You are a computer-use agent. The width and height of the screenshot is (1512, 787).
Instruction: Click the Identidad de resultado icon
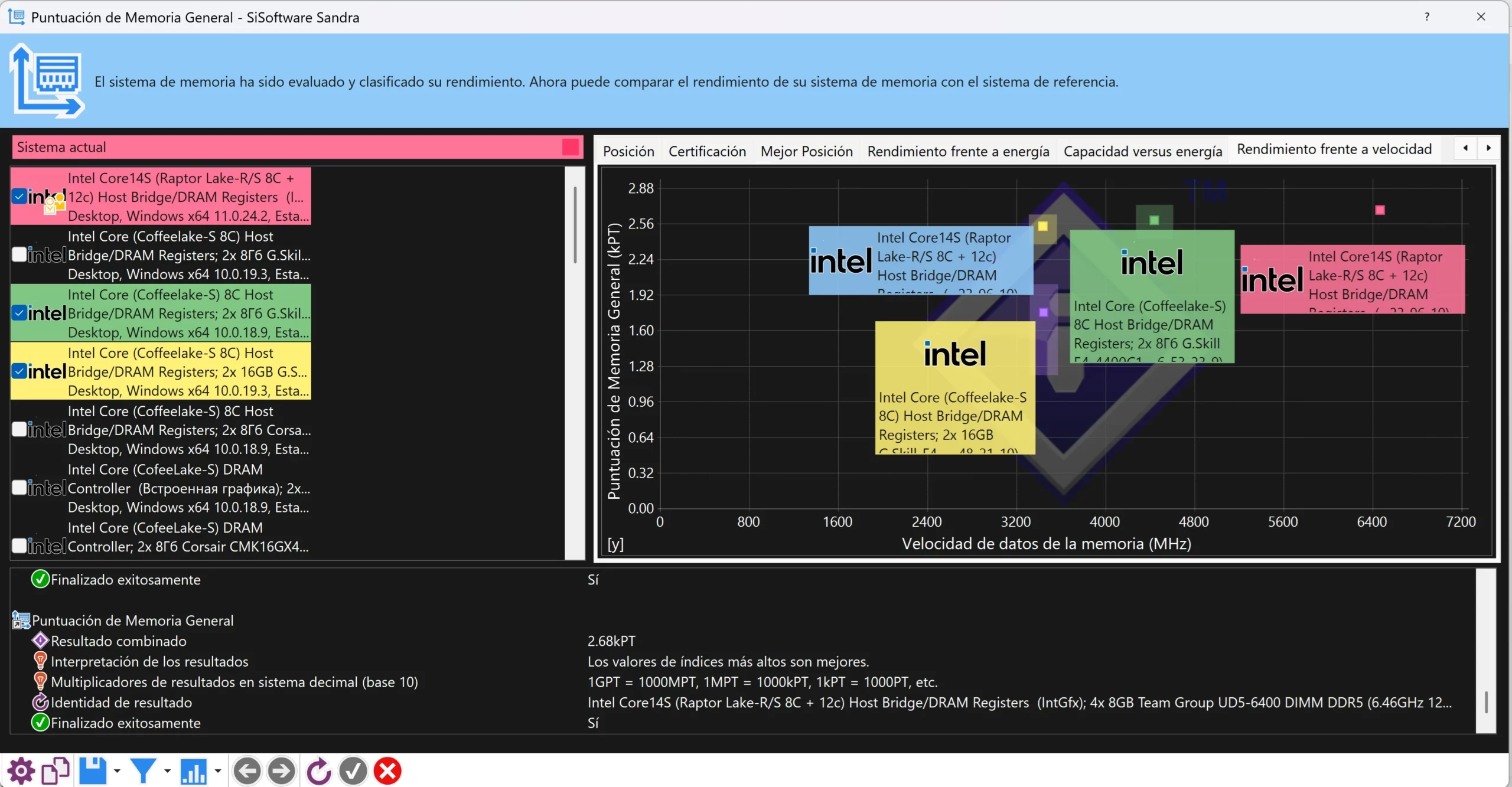pyautogui.click(x=40, y=702)
